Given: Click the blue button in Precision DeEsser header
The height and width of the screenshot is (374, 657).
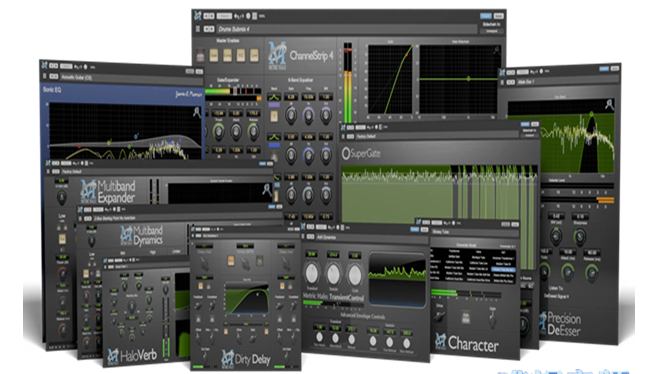Looking at the screenshot, I should coord(604,69).
